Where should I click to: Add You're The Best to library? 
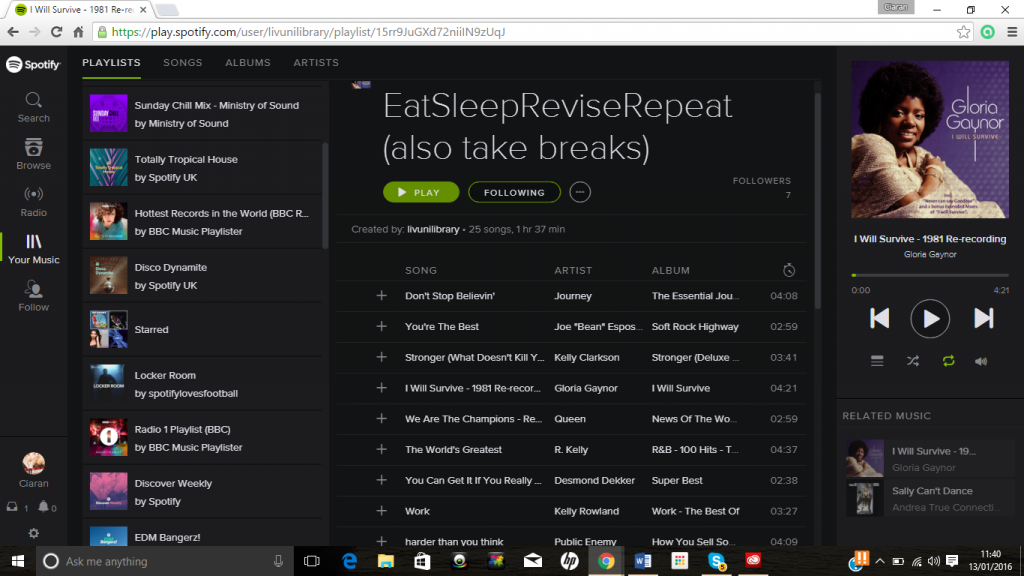coord(381,327)
